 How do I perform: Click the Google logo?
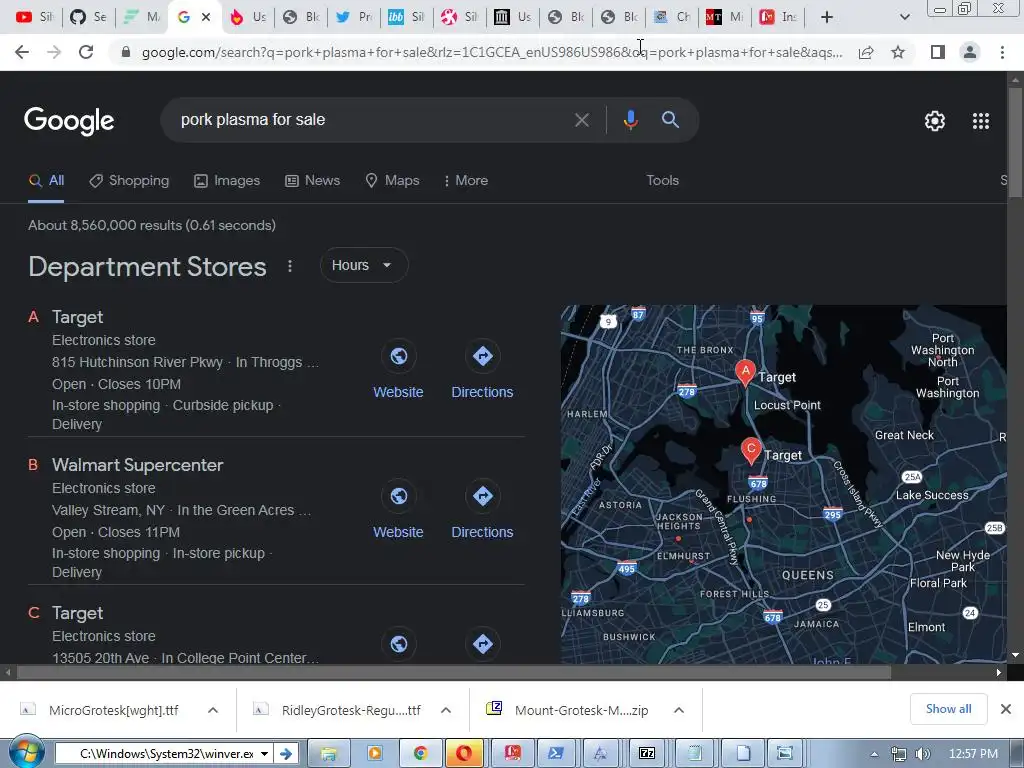pos(69,121)
